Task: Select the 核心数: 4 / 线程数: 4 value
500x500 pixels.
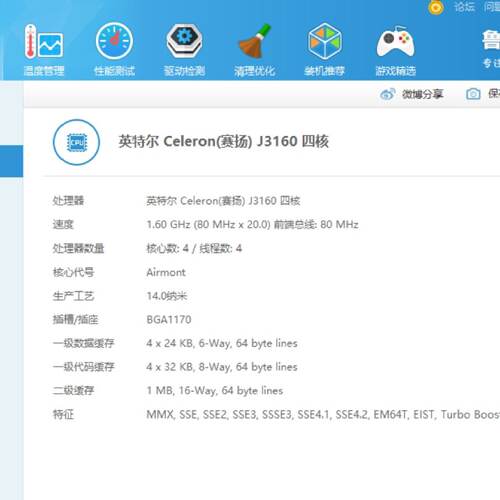Action: [194, 248]
